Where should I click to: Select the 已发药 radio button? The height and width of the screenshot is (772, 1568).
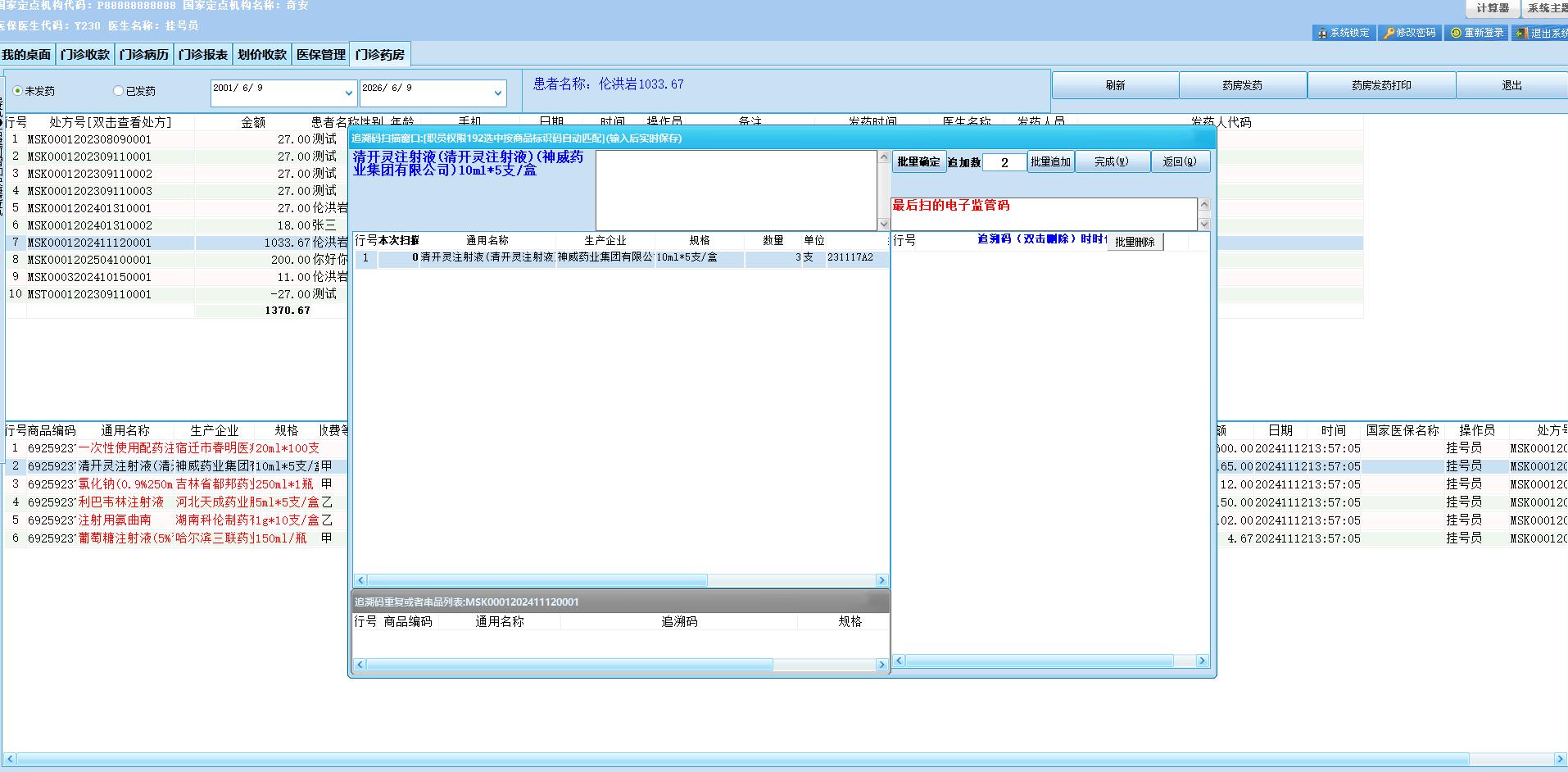pyautogui.click(x=119, y=91)
